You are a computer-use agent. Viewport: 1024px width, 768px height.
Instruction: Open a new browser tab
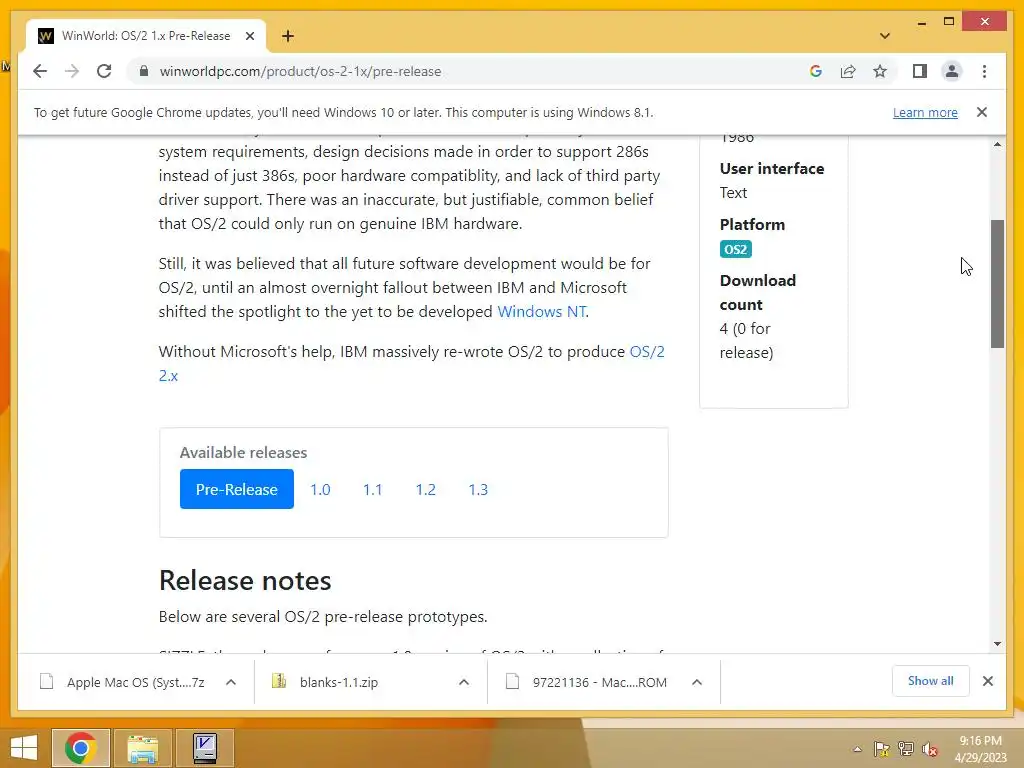tap(287, 36)
